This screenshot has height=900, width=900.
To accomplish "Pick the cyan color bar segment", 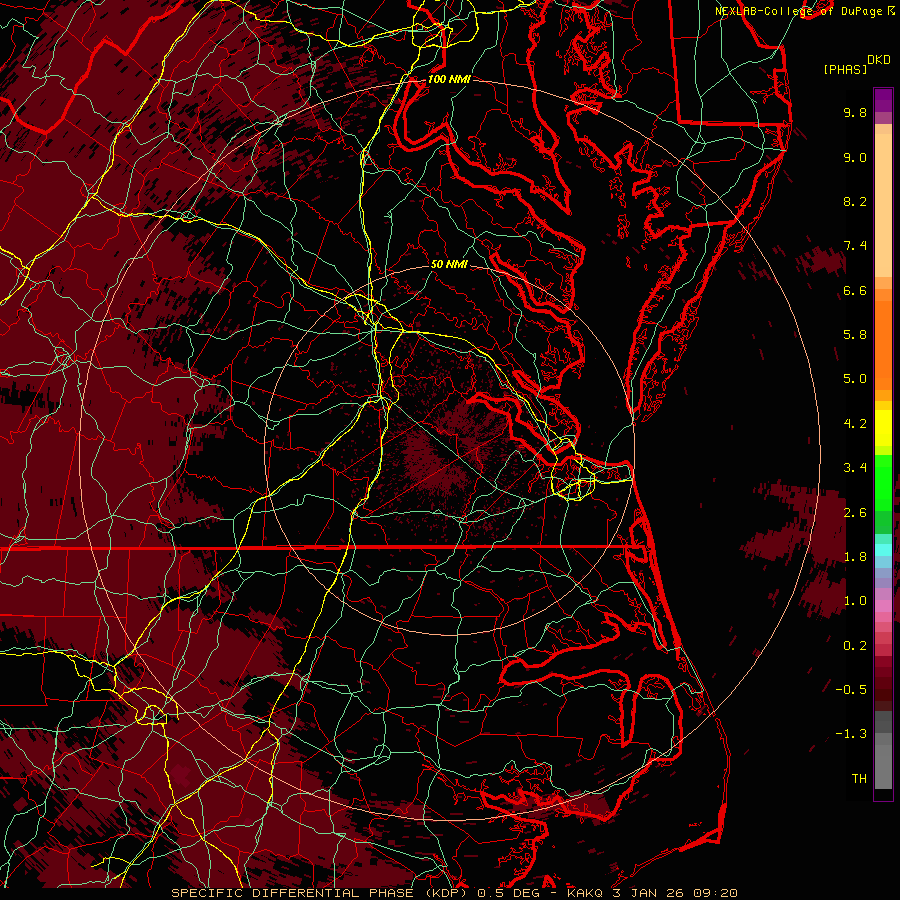I will [x=883, y=550].
